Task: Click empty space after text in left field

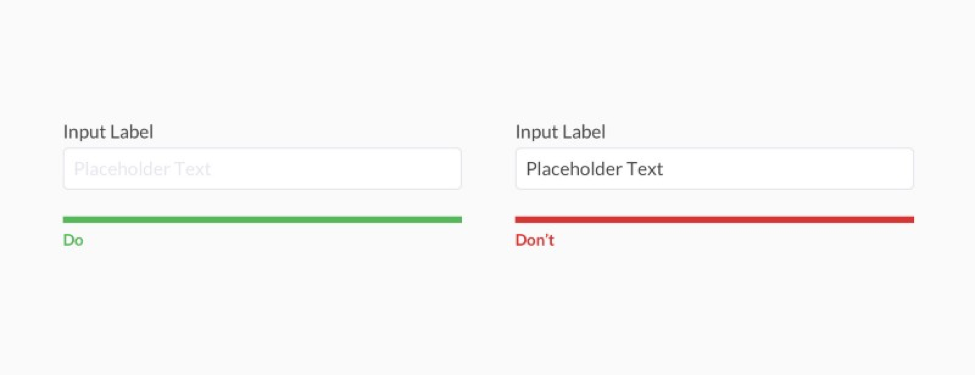Action: [336, 169]
